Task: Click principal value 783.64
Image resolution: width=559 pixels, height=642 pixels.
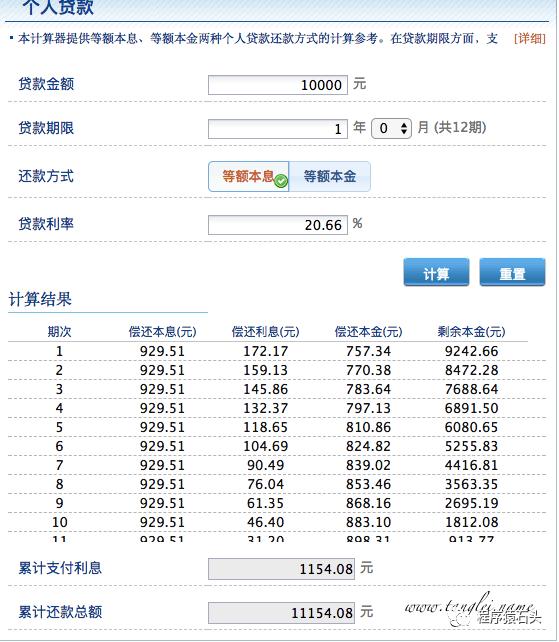Action: (369, 389)
